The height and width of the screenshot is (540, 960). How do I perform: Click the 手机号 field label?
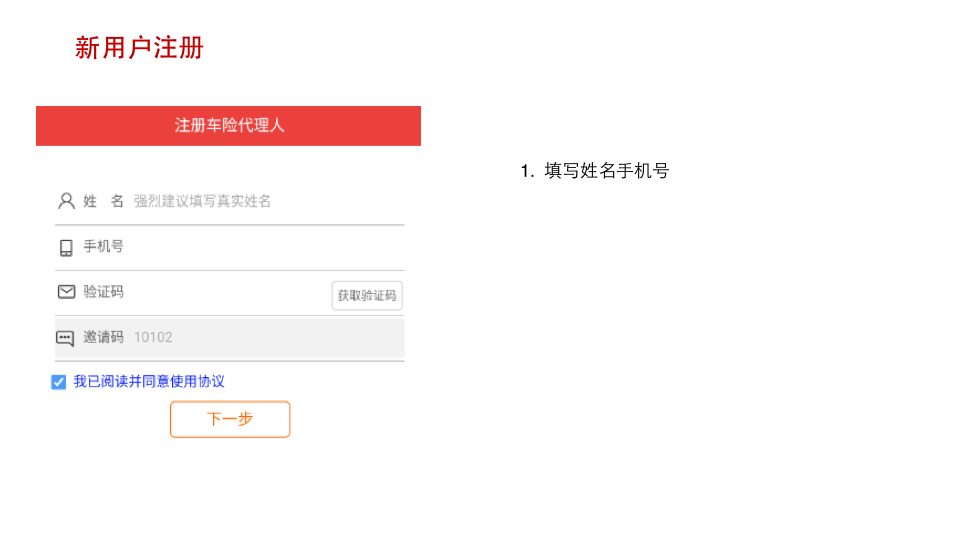(x=103, y=247)
